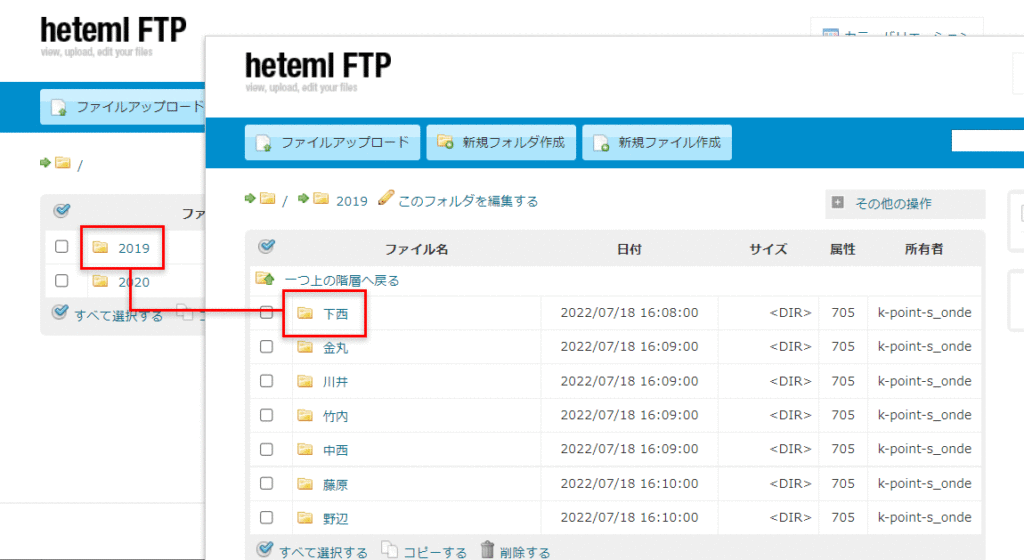Select the checkbox for the 2020 folder
The width and height of the screenshot is (1024, 560).
[62, 281]
